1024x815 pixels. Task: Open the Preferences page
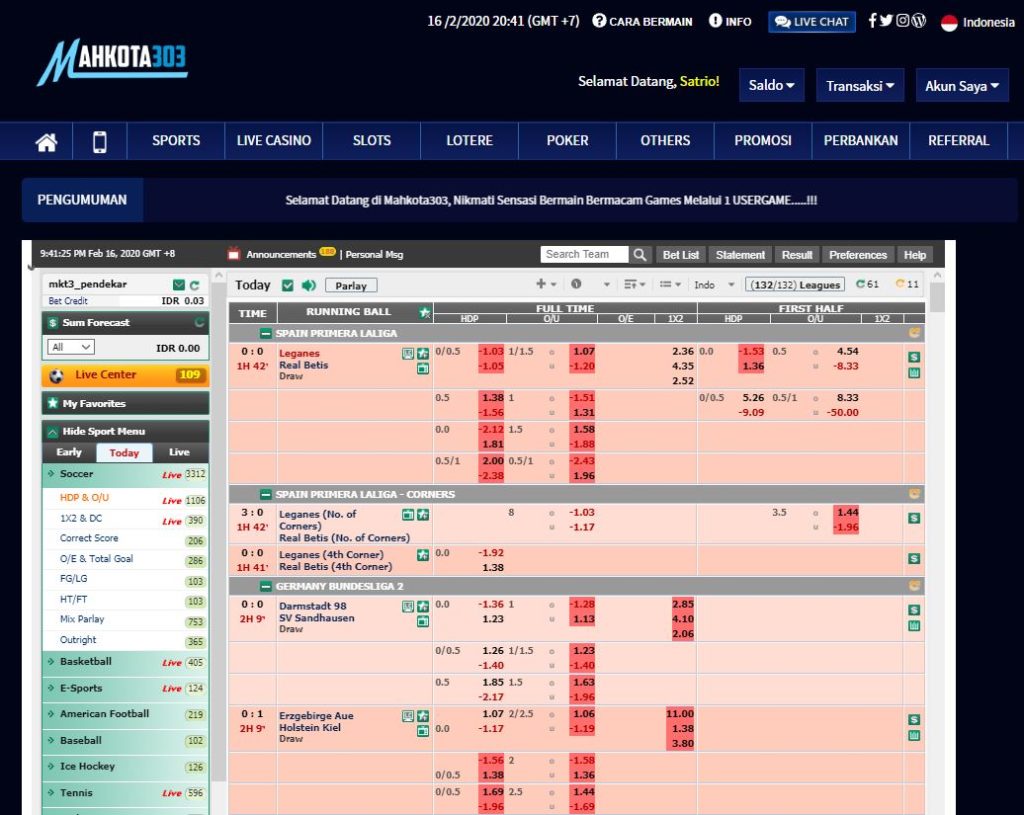point(857,255)
